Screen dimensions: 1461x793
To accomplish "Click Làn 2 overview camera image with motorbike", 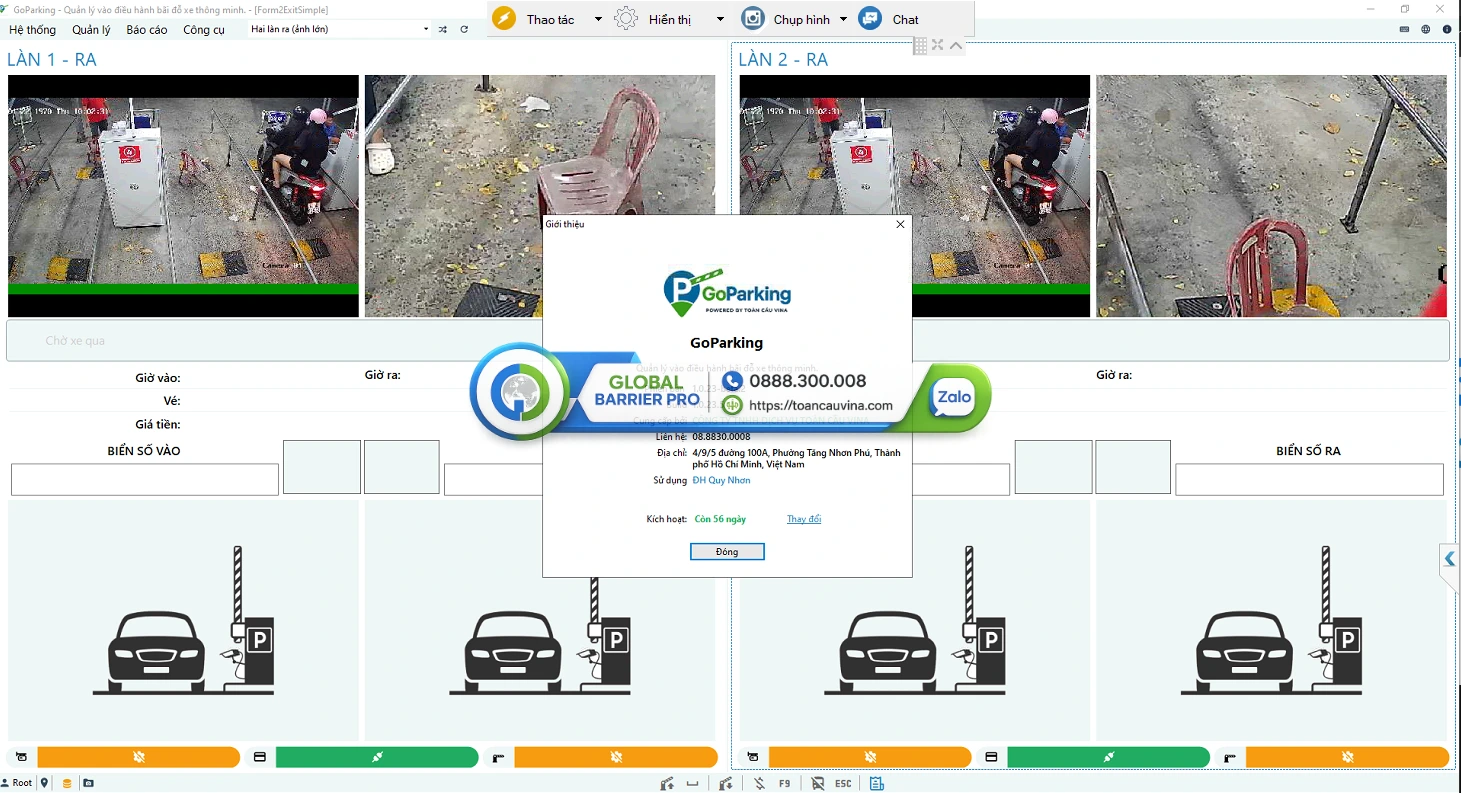I will (x=915, y=196).
